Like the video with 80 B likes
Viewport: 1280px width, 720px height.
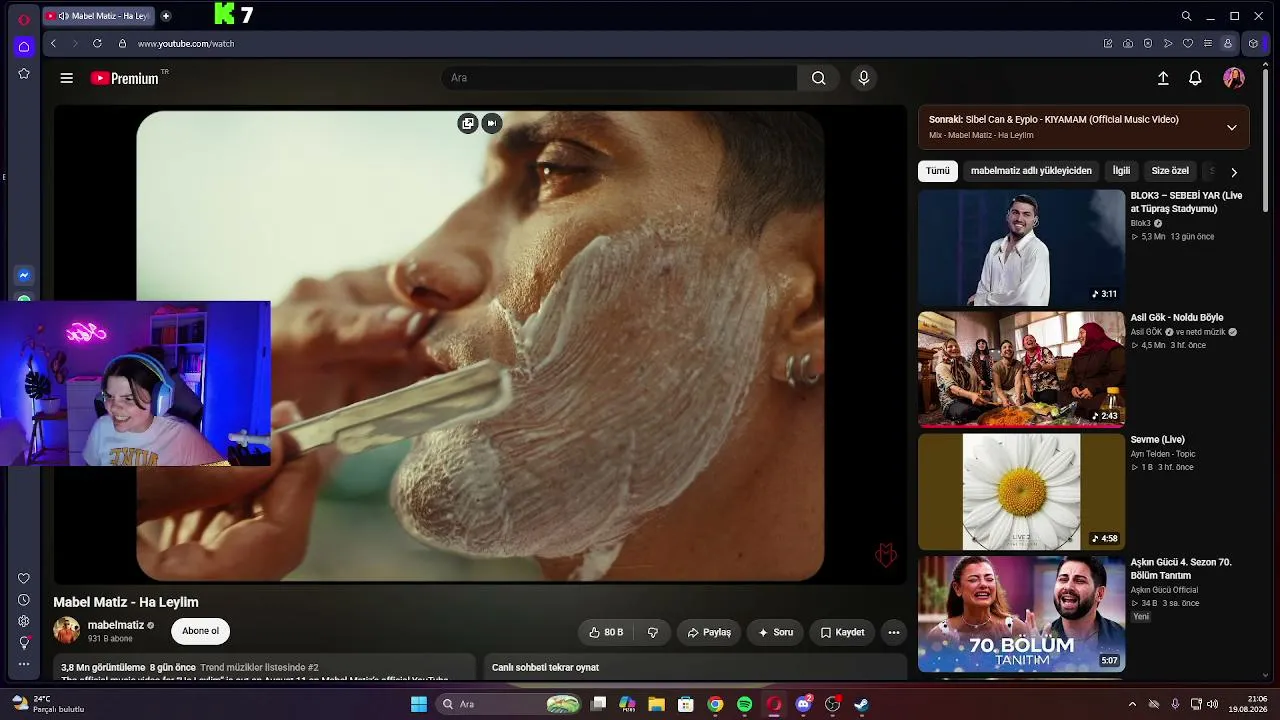click(606, 632)
